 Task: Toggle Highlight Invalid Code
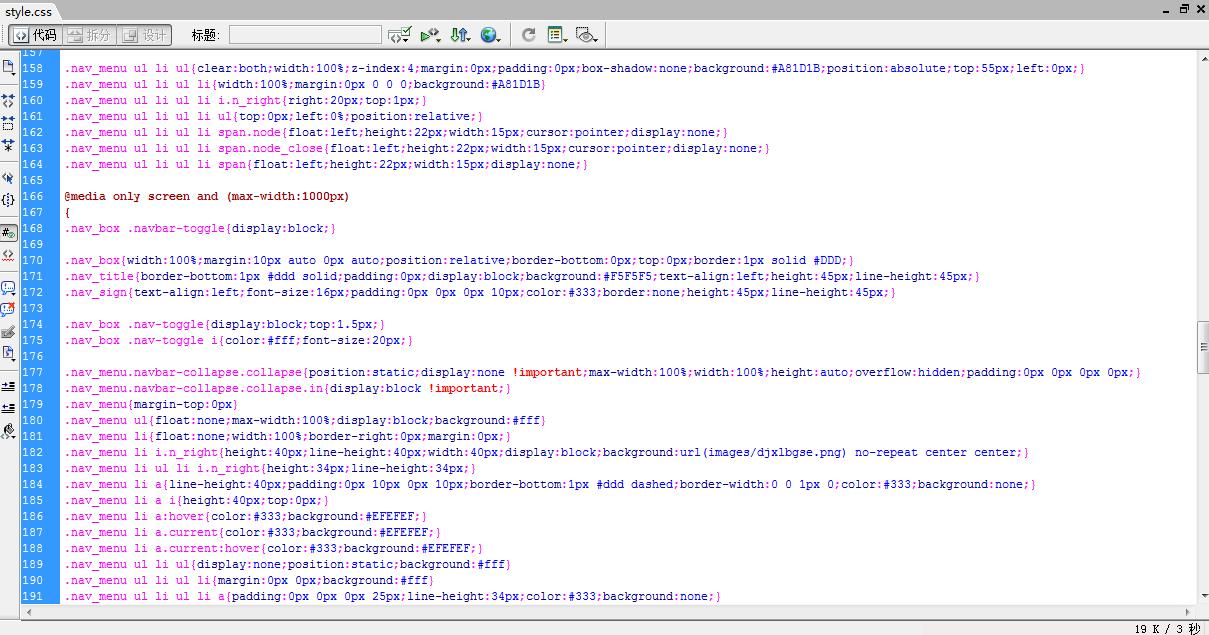8,255
